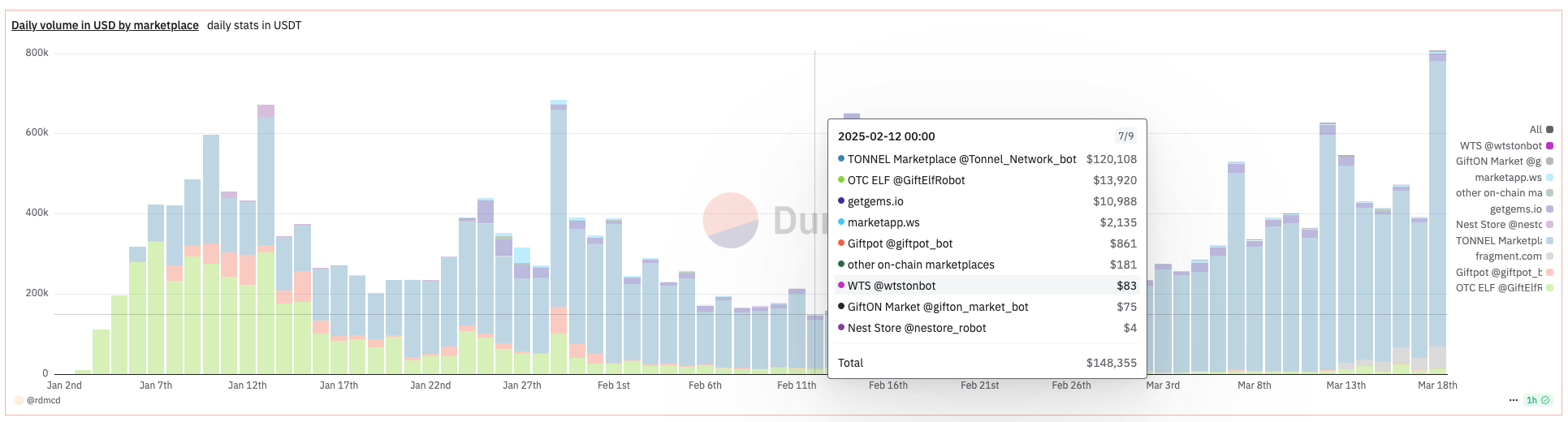The width and height of the screenshot is (1568, 422).
Task: Click the getgems.io legend item
Action: point(1515,209)
